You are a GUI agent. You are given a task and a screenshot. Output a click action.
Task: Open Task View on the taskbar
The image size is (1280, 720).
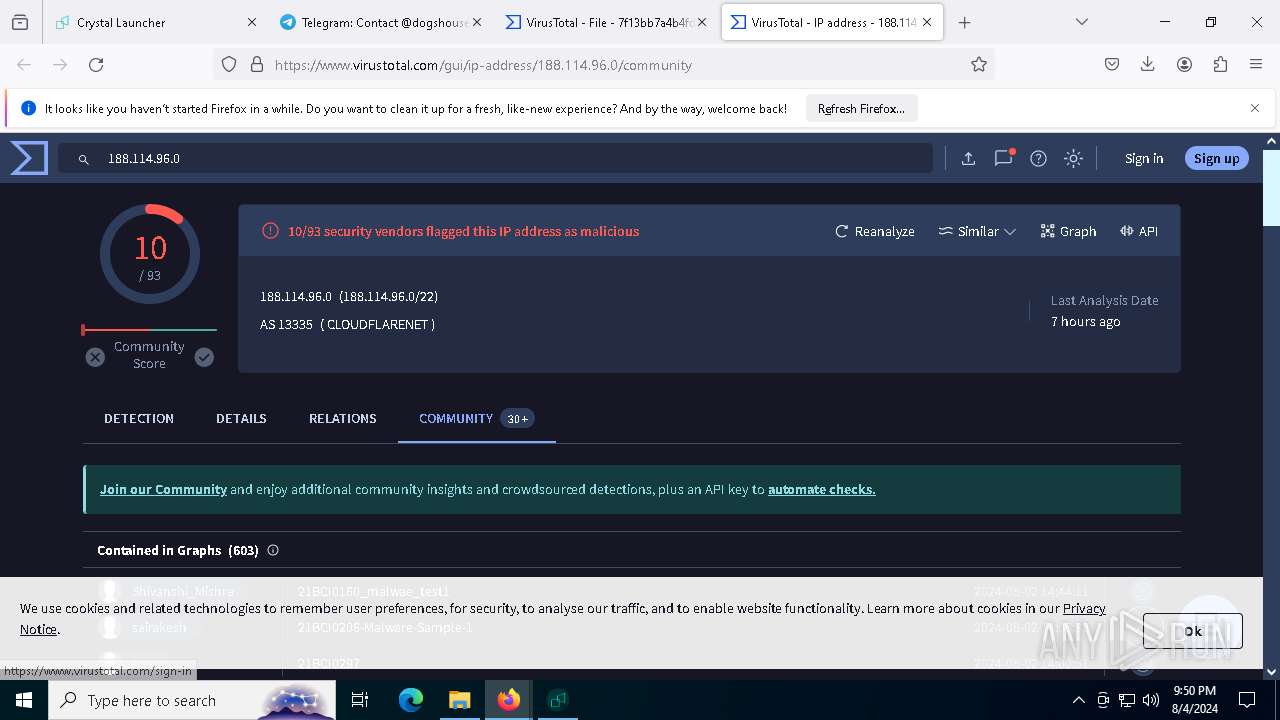(x=360, y=700)
